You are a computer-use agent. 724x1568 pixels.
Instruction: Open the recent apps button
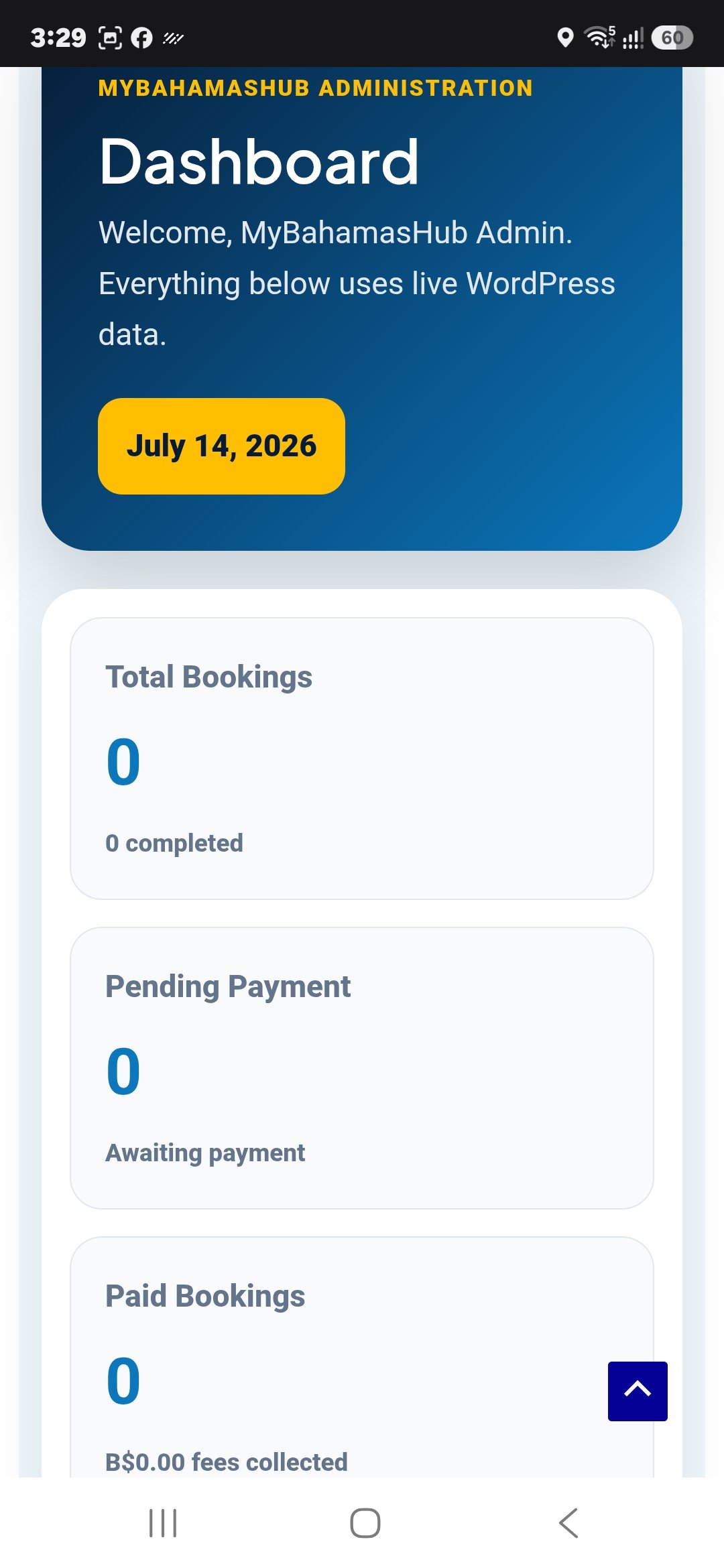tap(163, 1523)
